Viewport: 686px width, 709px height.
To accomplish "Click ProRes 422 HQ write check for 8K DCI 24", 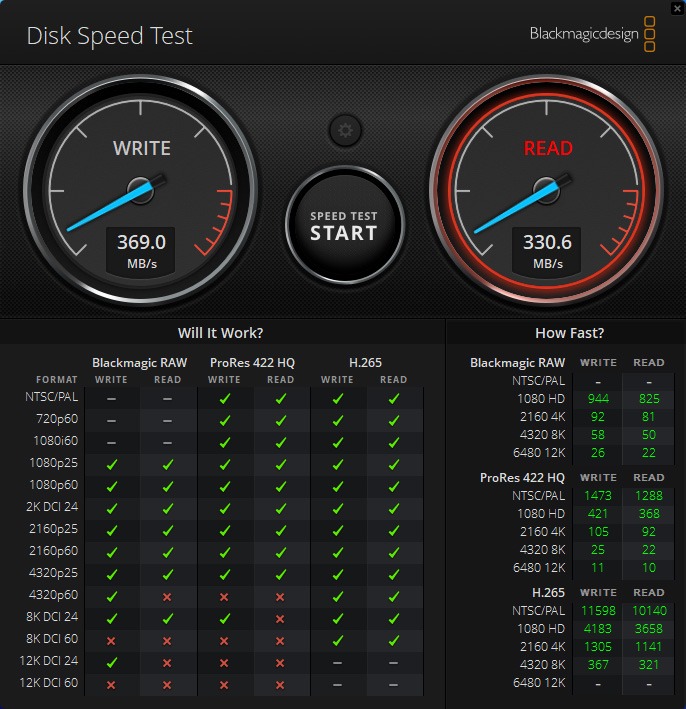I will [225, 619].
